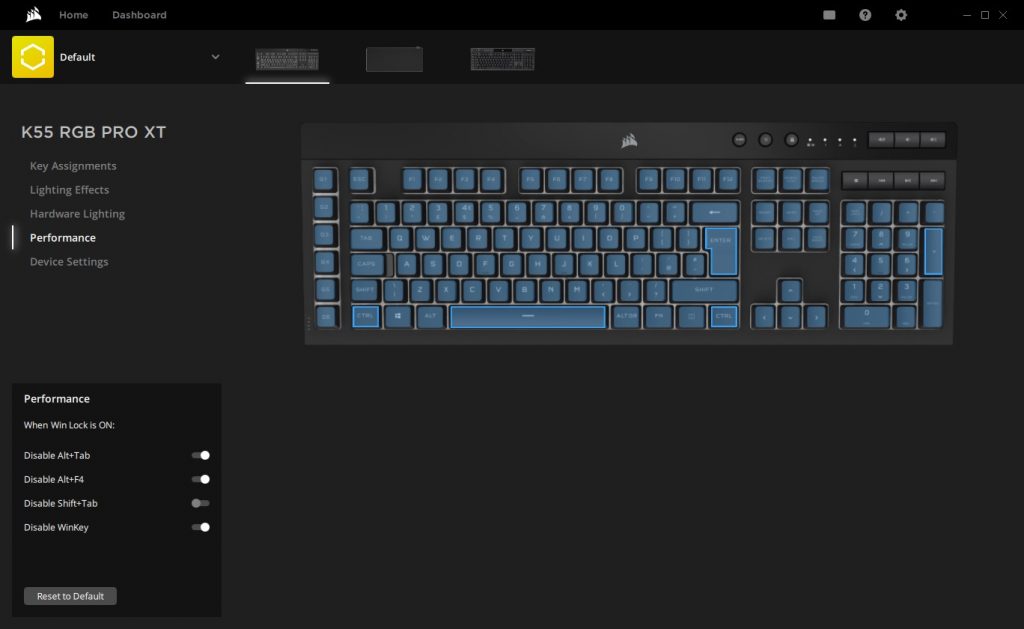The width and height of the screenshot is (1024, 629).
Task: Select the Windows logo key on keyboard
Action: click(x=397, y=316)
